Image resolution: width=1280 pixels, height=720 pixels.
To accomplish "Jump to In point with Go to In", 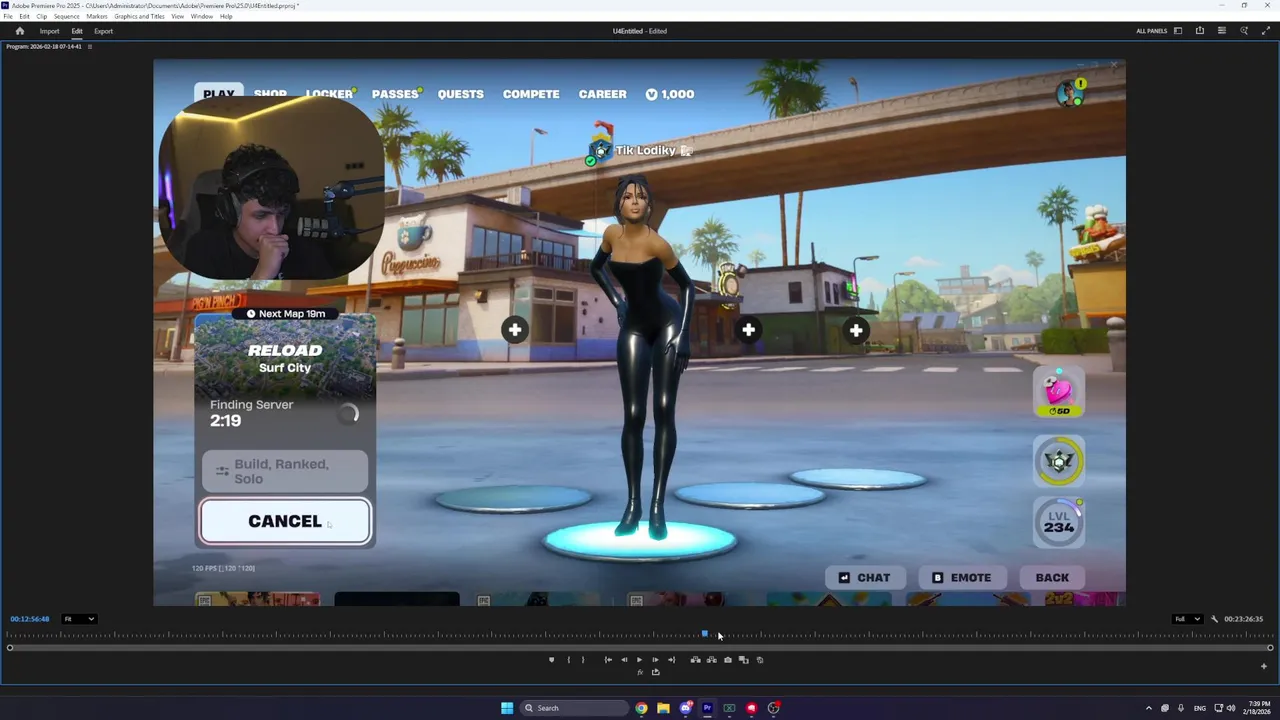I will 608,660.
